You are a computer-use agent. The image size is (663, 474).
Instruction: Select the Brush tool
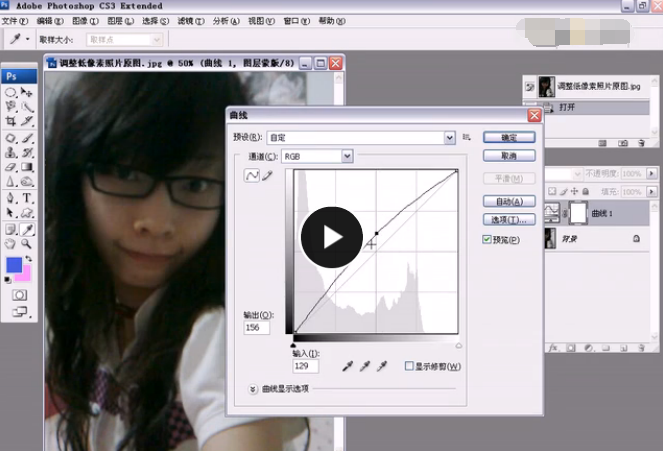(x=27, y=138)
